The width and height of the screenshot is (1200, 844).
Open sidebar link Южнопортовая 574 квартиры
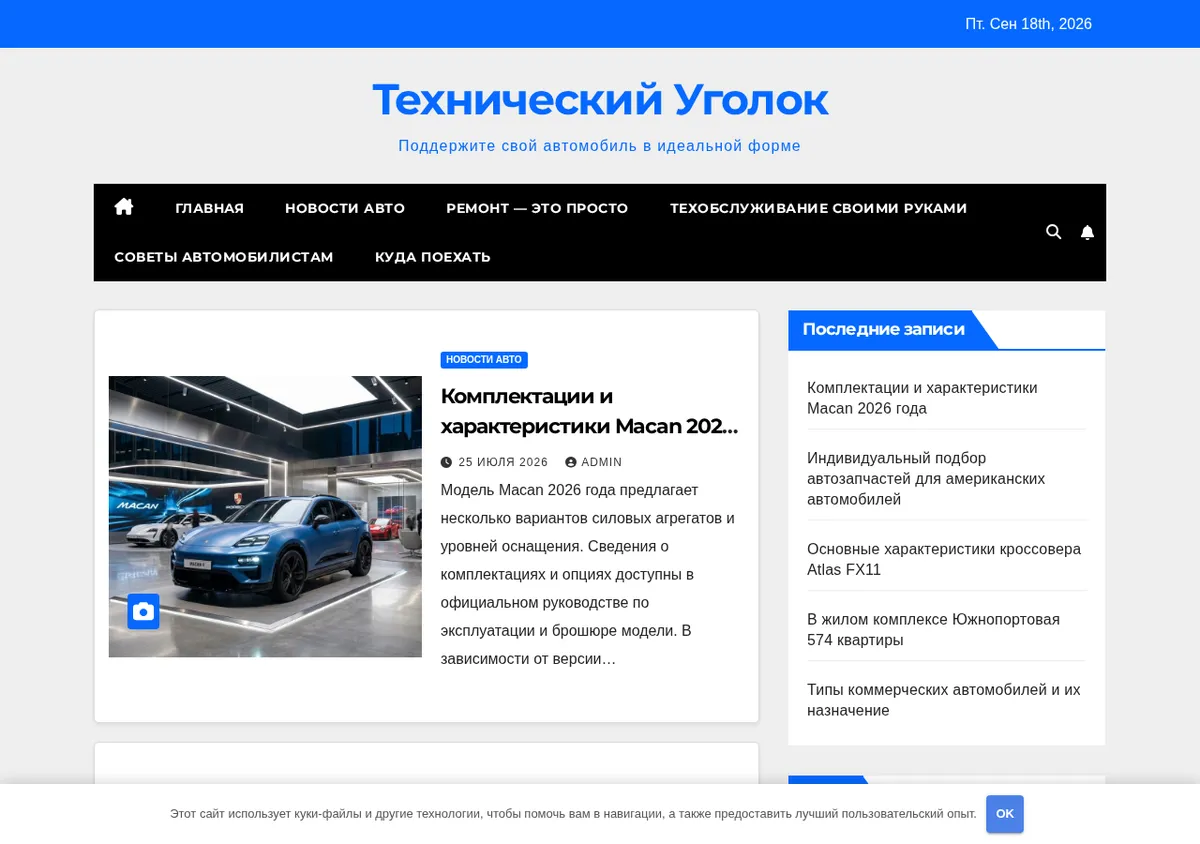coord(933,629)
